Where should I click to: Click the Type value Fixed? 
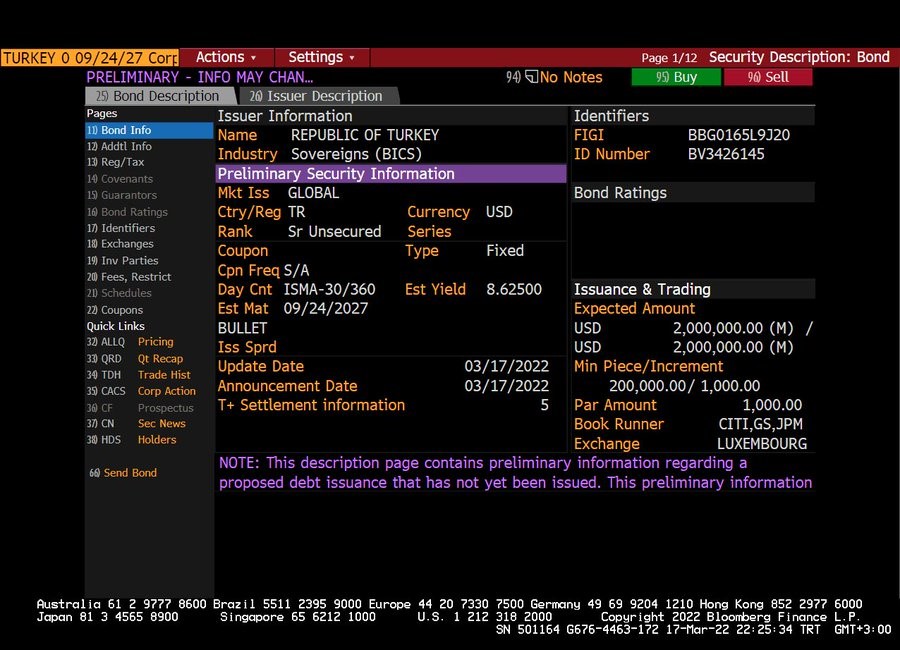pyautogui.click(x=505, y=251)
